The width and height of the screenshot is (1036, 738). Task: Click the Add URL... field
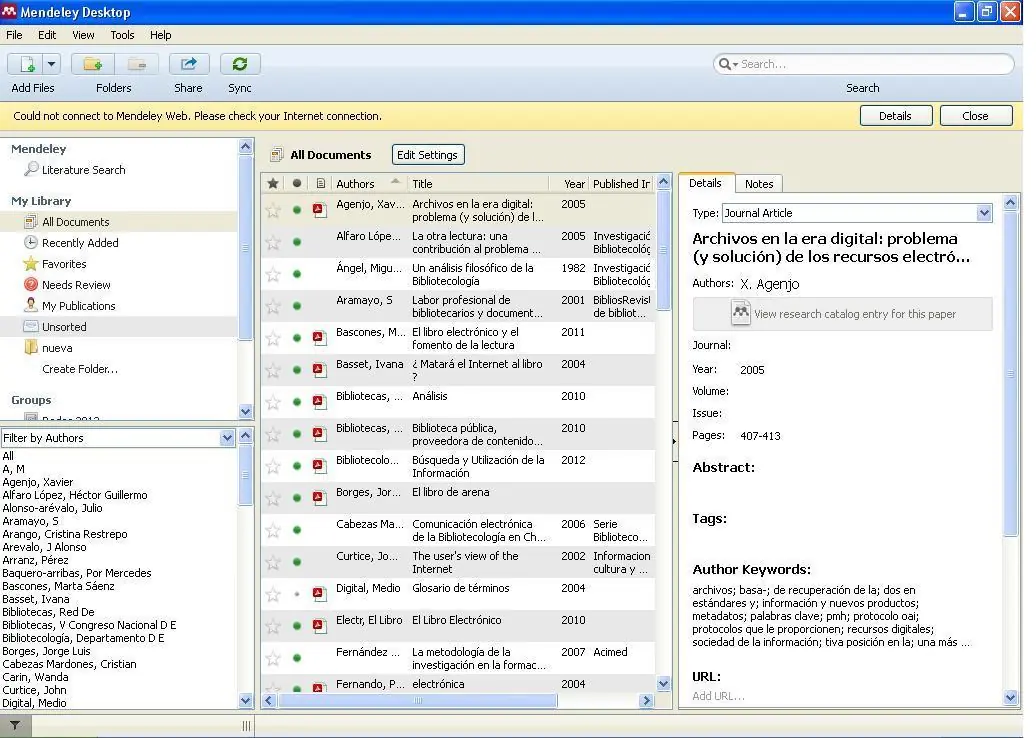(719, 696)
